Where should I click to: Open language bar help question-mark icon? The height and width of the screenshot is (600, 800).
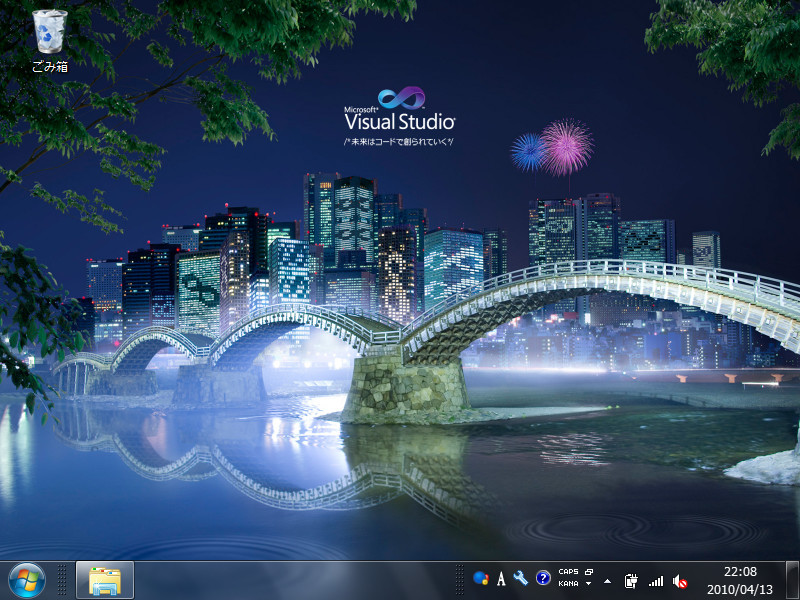tap(543, 578)
